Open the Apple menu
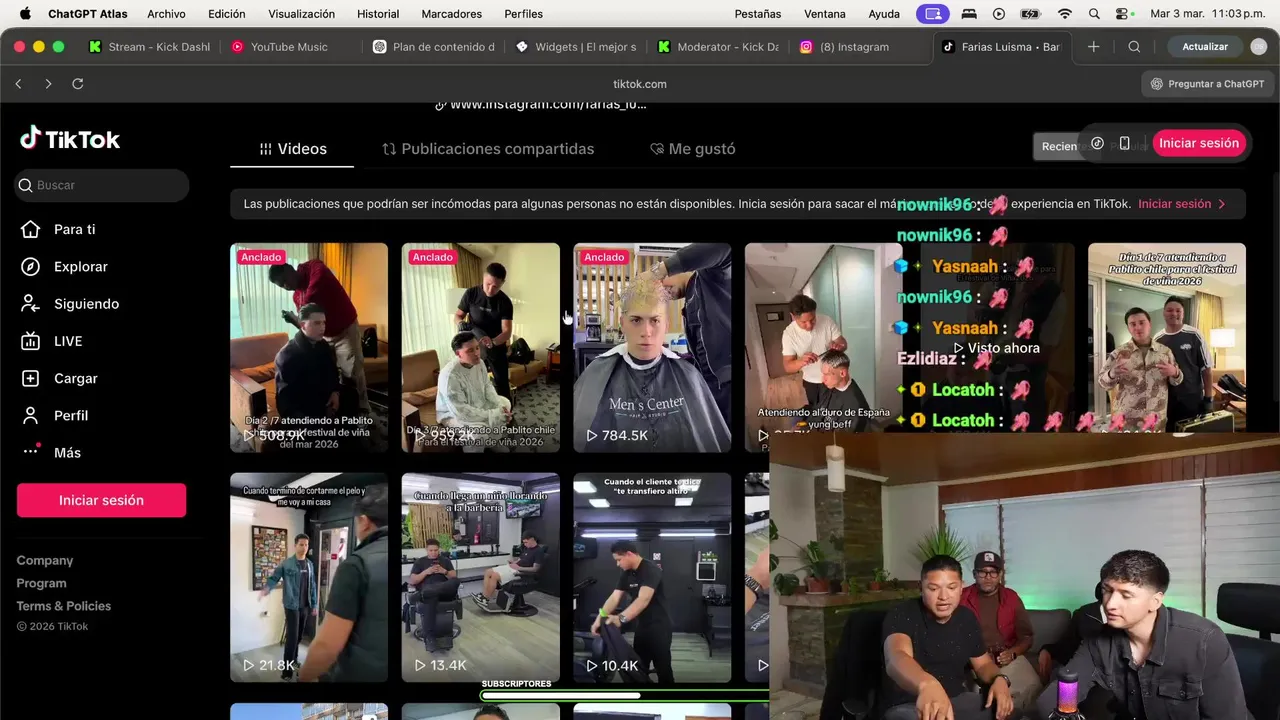The width and height of the screenshot is (1280, 720). 25,14
